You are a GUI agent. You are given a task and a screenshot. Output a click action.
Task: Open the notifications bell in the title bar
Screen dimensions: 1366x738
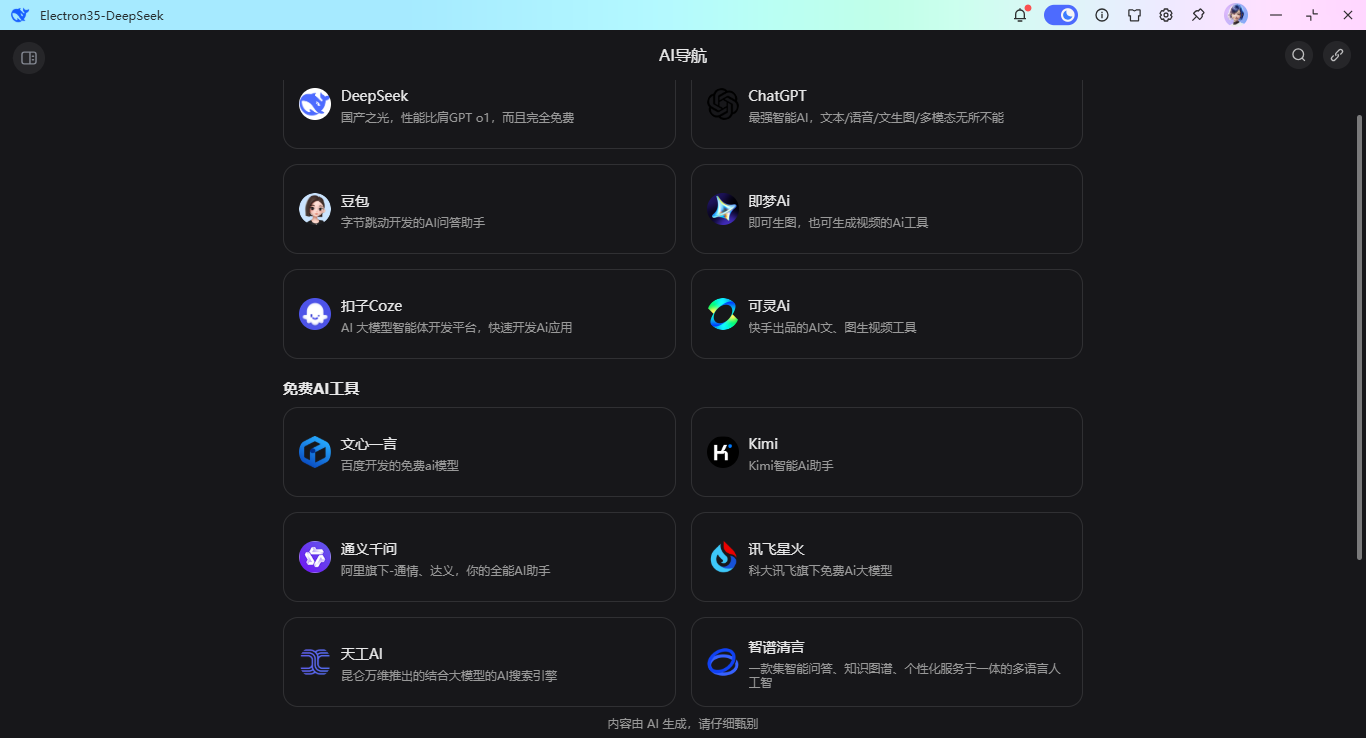pyautogui.click(x=1019, y=15)
